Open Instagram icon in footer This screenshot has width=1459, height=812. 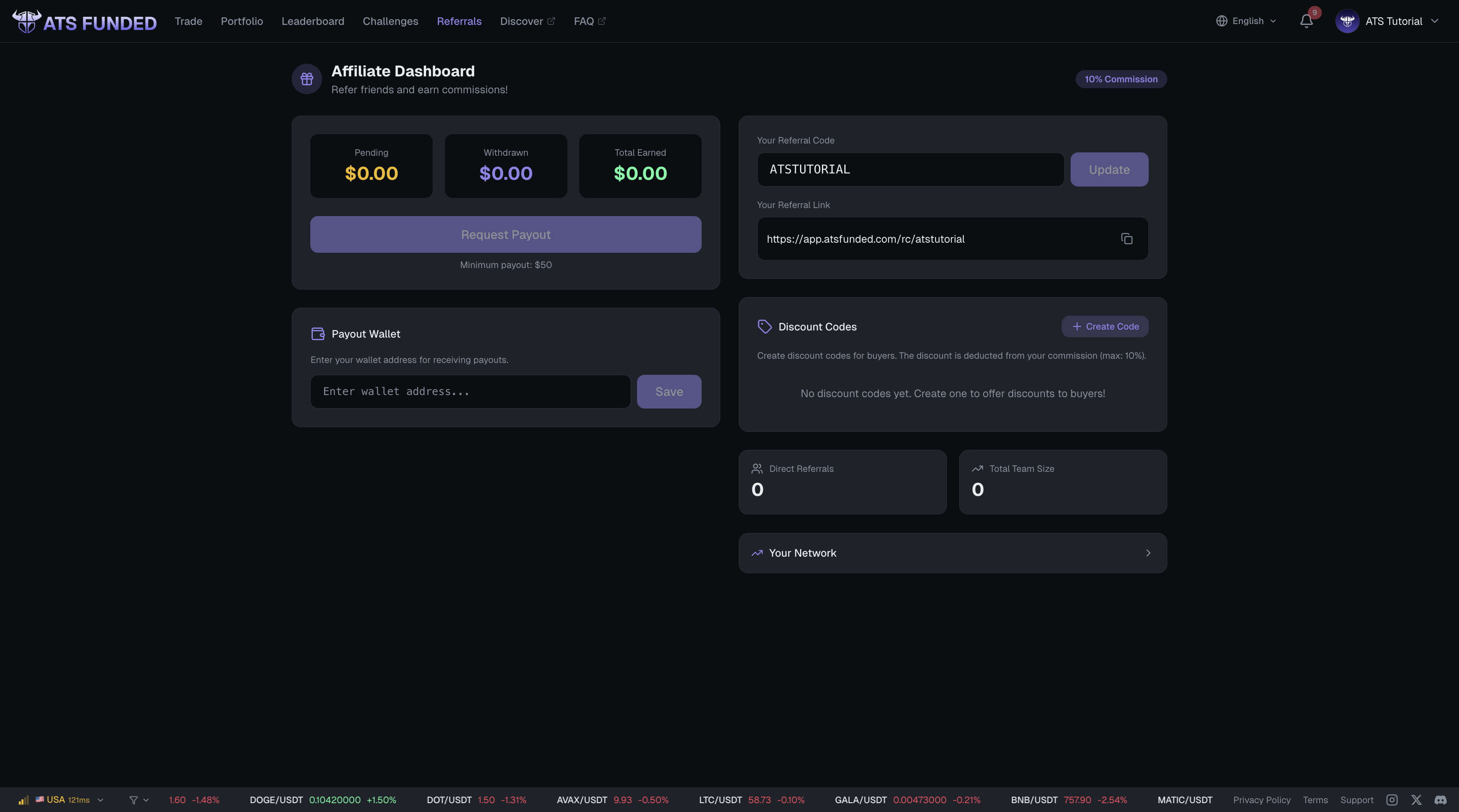(x=1391, y=799)
